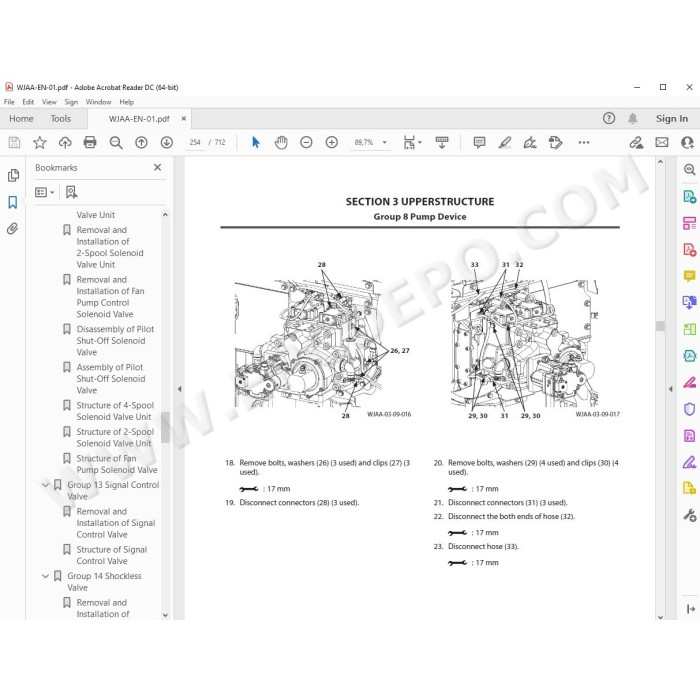This screenshot has width=700, height=700.
Task: Open attachments paperclip panel
Action: (13, 229)
